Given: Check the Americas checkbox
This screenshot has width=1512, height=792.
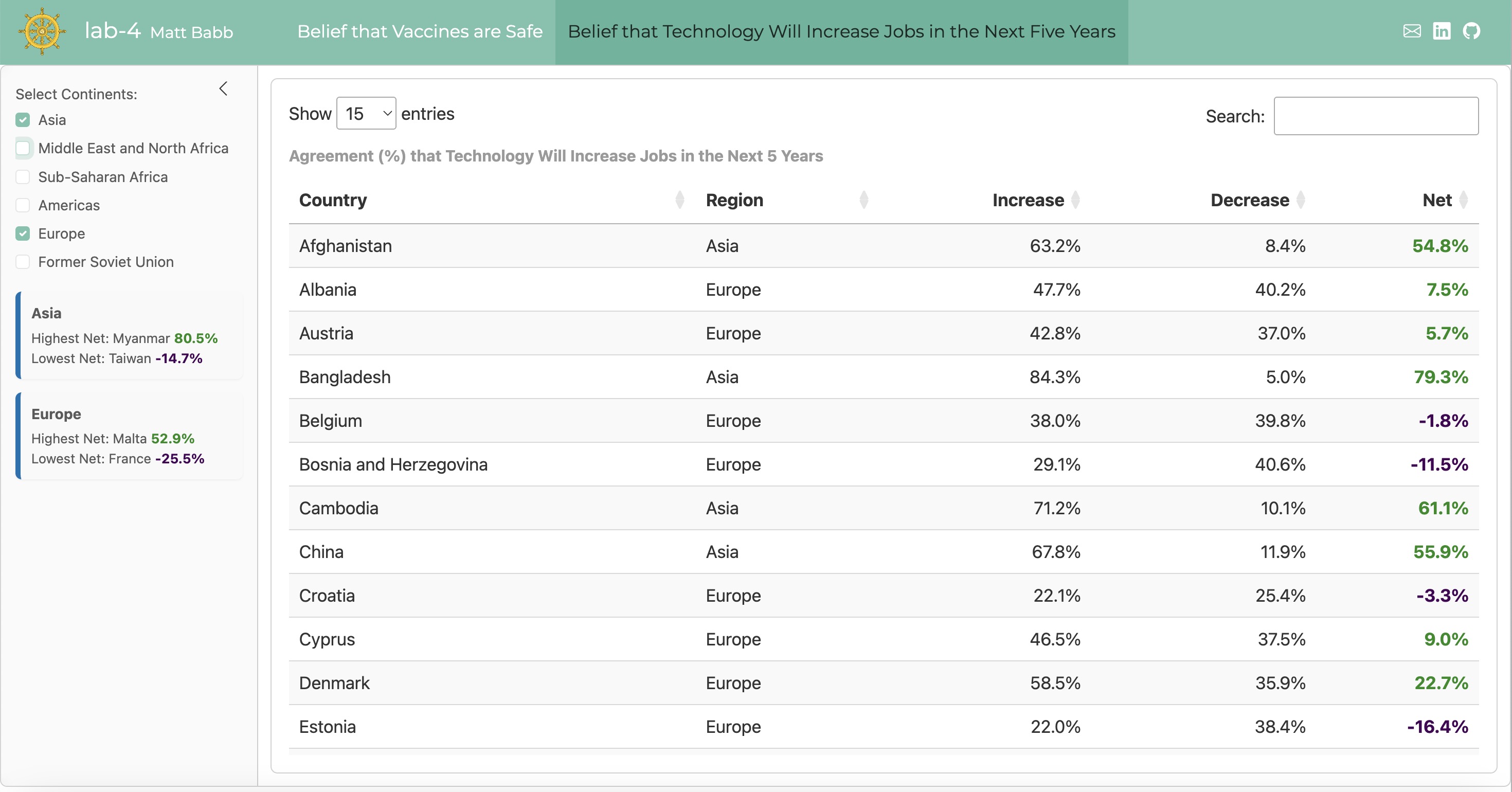Looking at the screenshot, I should click(x=23, y=206).
